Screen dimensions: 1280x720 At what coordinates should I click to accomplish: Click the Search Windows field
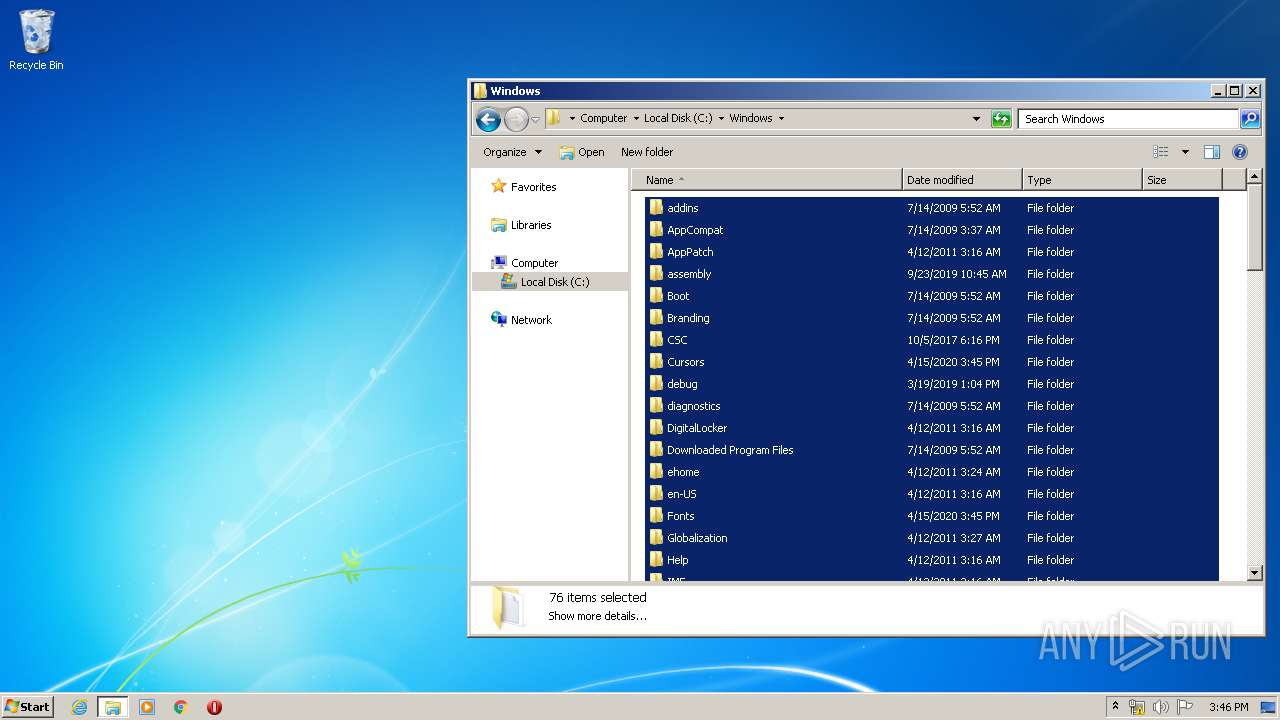point(1128,119)
